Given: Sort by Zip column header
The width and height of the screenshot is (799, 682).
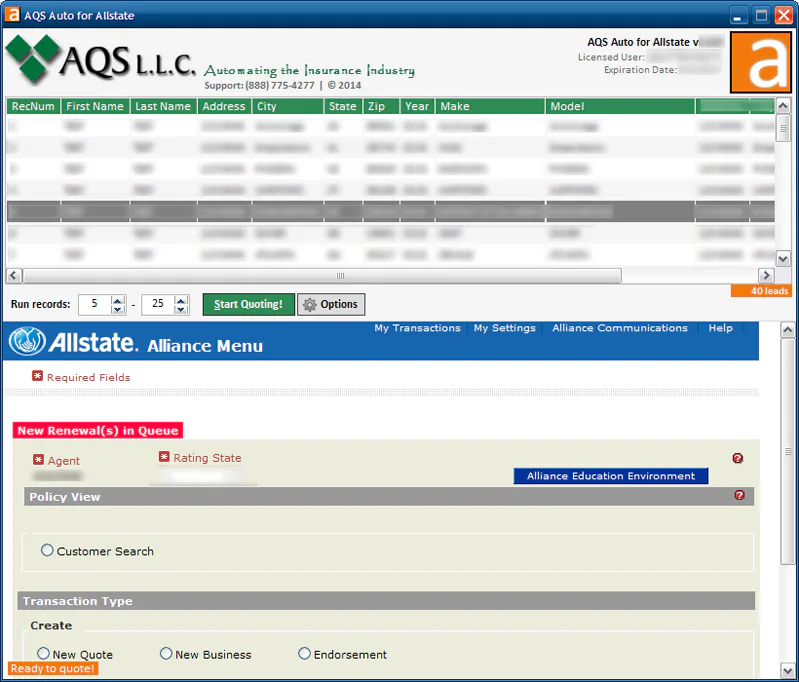Looking at the screenshot, I should 381,106.
